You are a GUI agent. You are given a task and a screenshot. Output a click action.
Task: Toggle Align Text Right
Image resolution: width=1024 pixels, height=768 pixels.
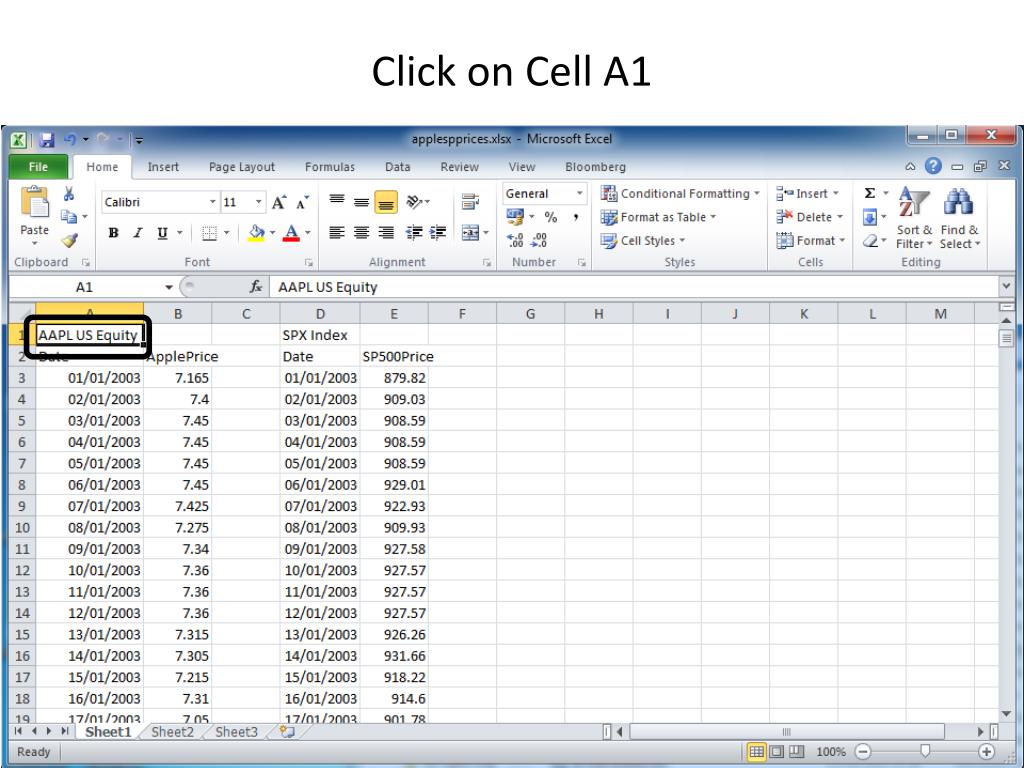click(386, 232)
